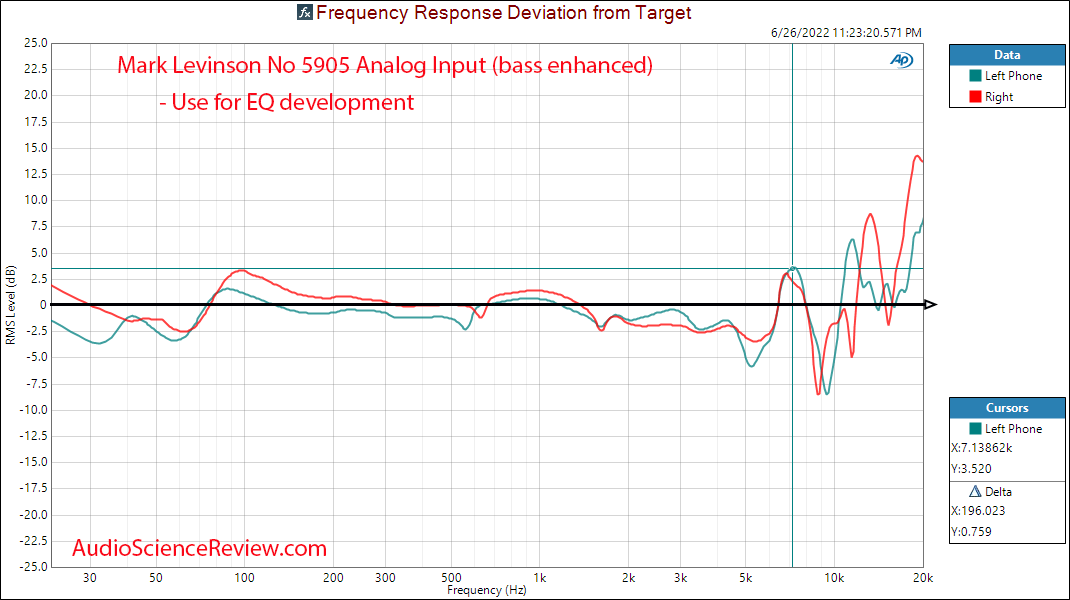The height and width of the screenshot is (600, 1070).
Task: Select the "Left Phone" label in the Data legend
Action: coord(1013,76)
